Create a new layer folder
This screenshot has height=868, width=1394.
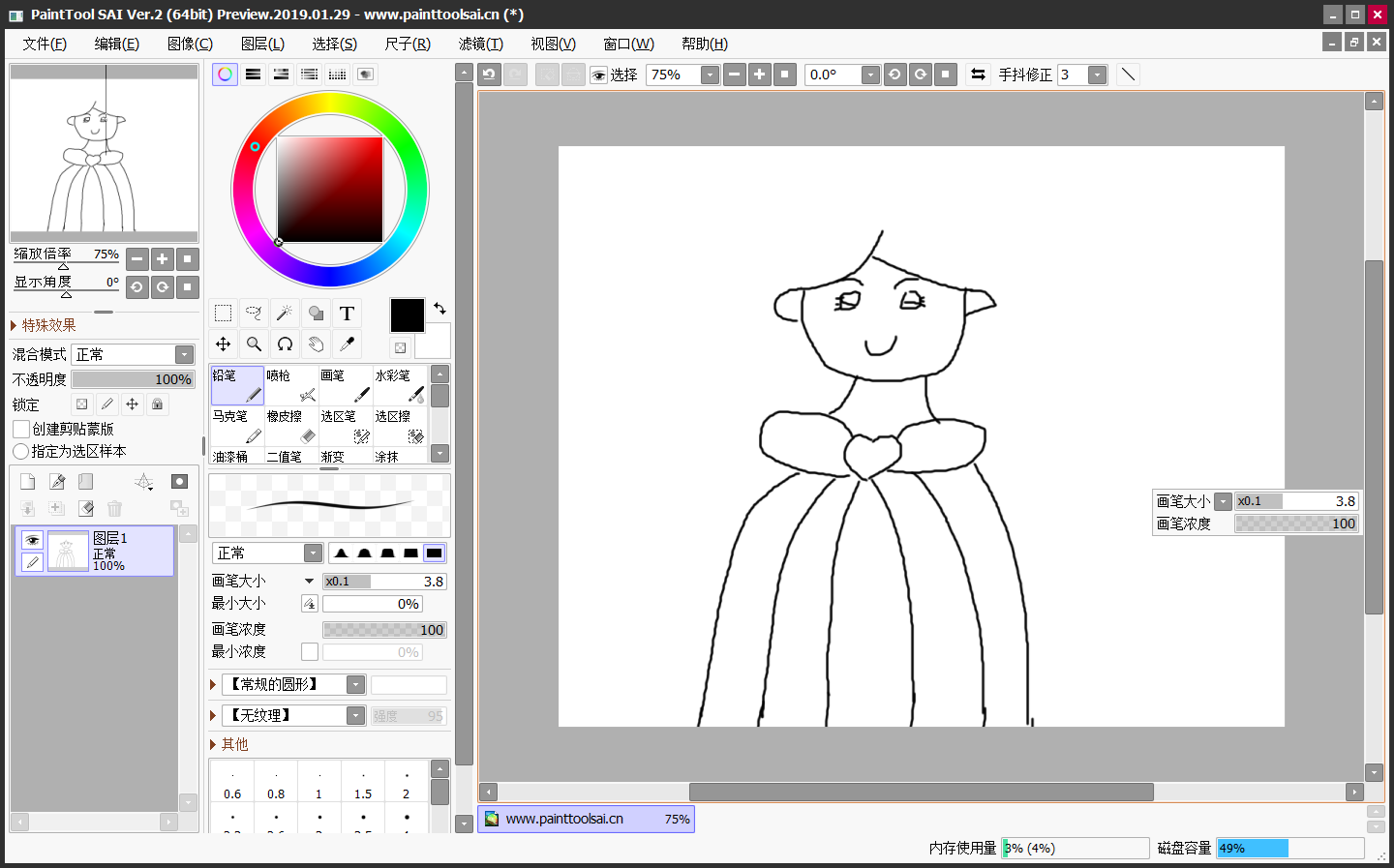(86, 482)
